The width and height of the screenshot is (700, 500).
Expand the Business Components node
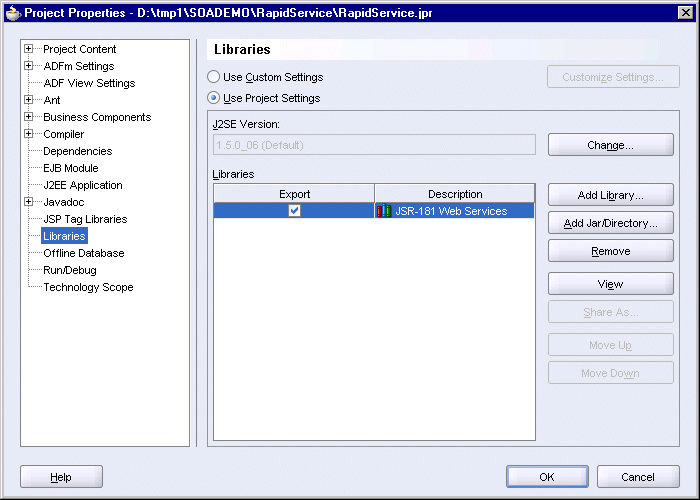coord(29,117)
